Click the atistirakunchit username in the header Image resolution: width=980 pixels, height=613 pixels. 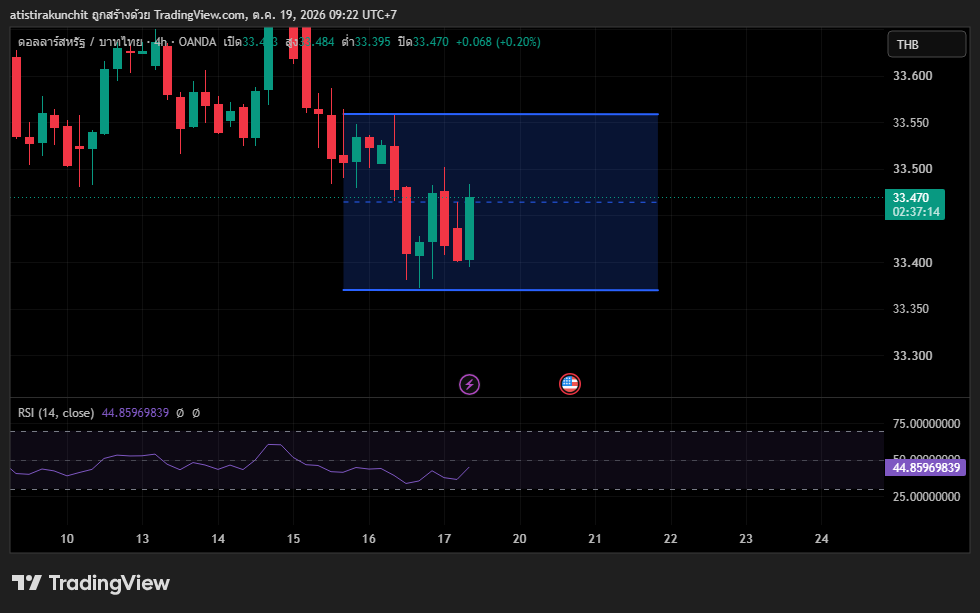(49, 14)
